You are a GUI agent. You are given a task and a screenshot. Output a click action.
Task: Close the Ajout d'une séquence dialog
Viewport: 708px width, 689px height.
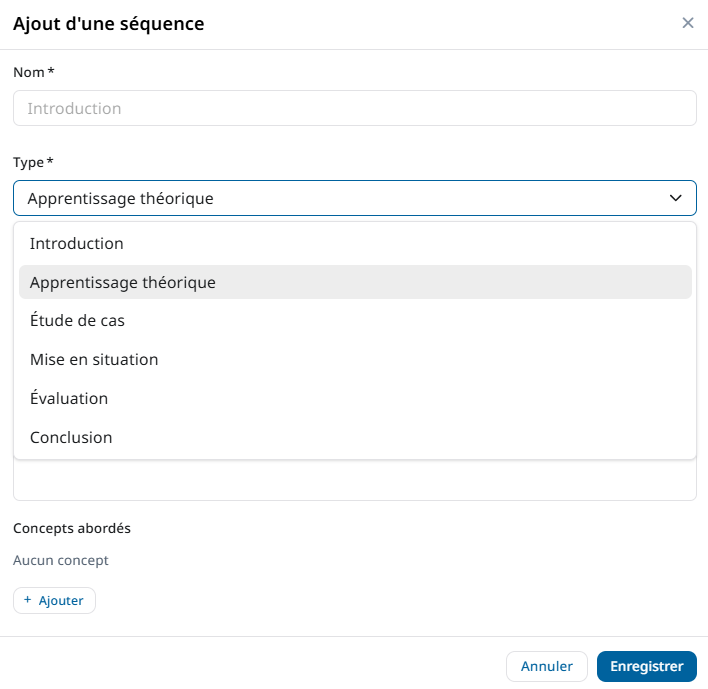(688, 23)
